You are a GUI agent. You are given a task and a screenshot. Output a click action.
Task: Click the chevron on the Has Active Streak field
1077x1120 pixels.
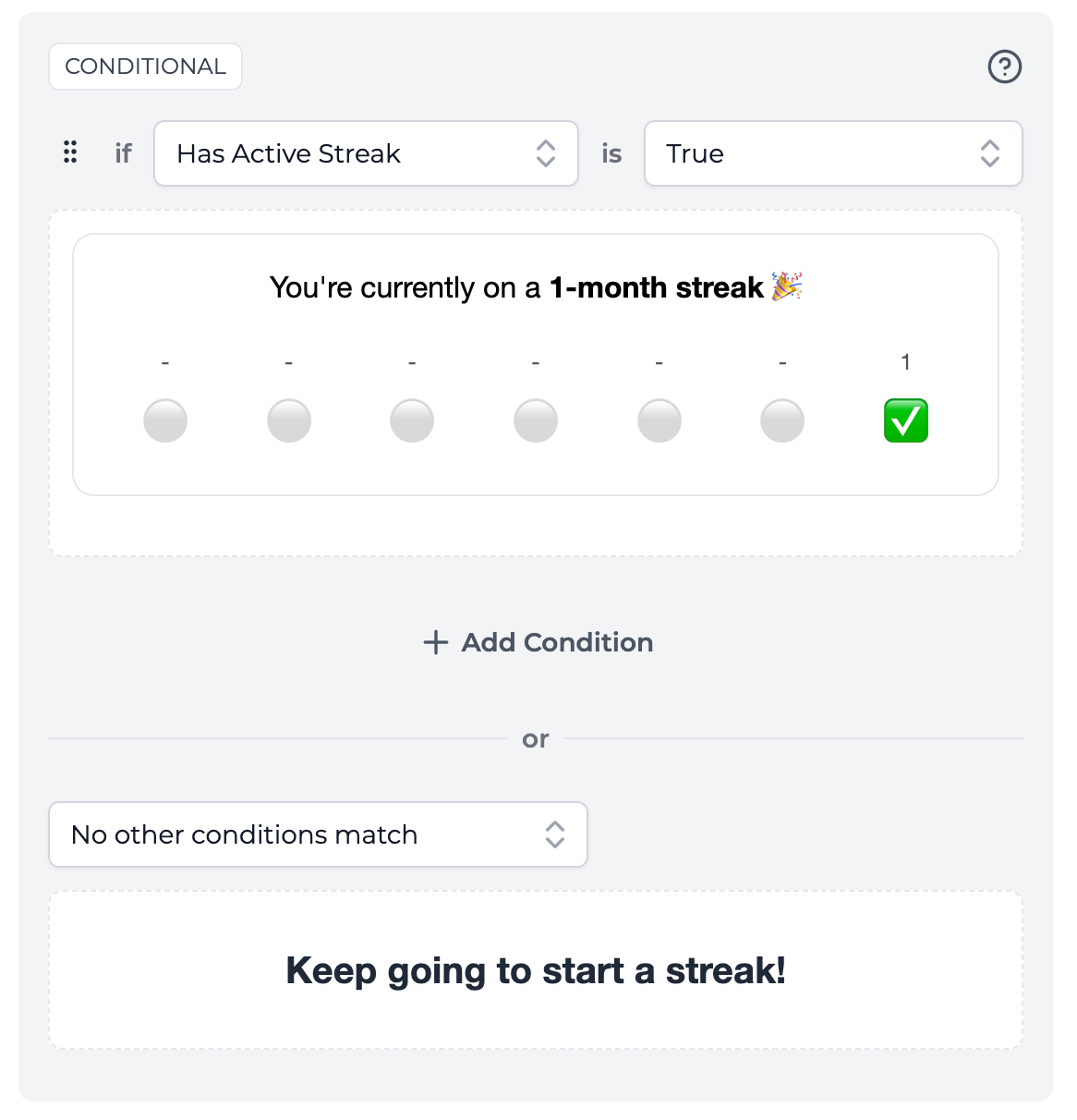point(545,153)
